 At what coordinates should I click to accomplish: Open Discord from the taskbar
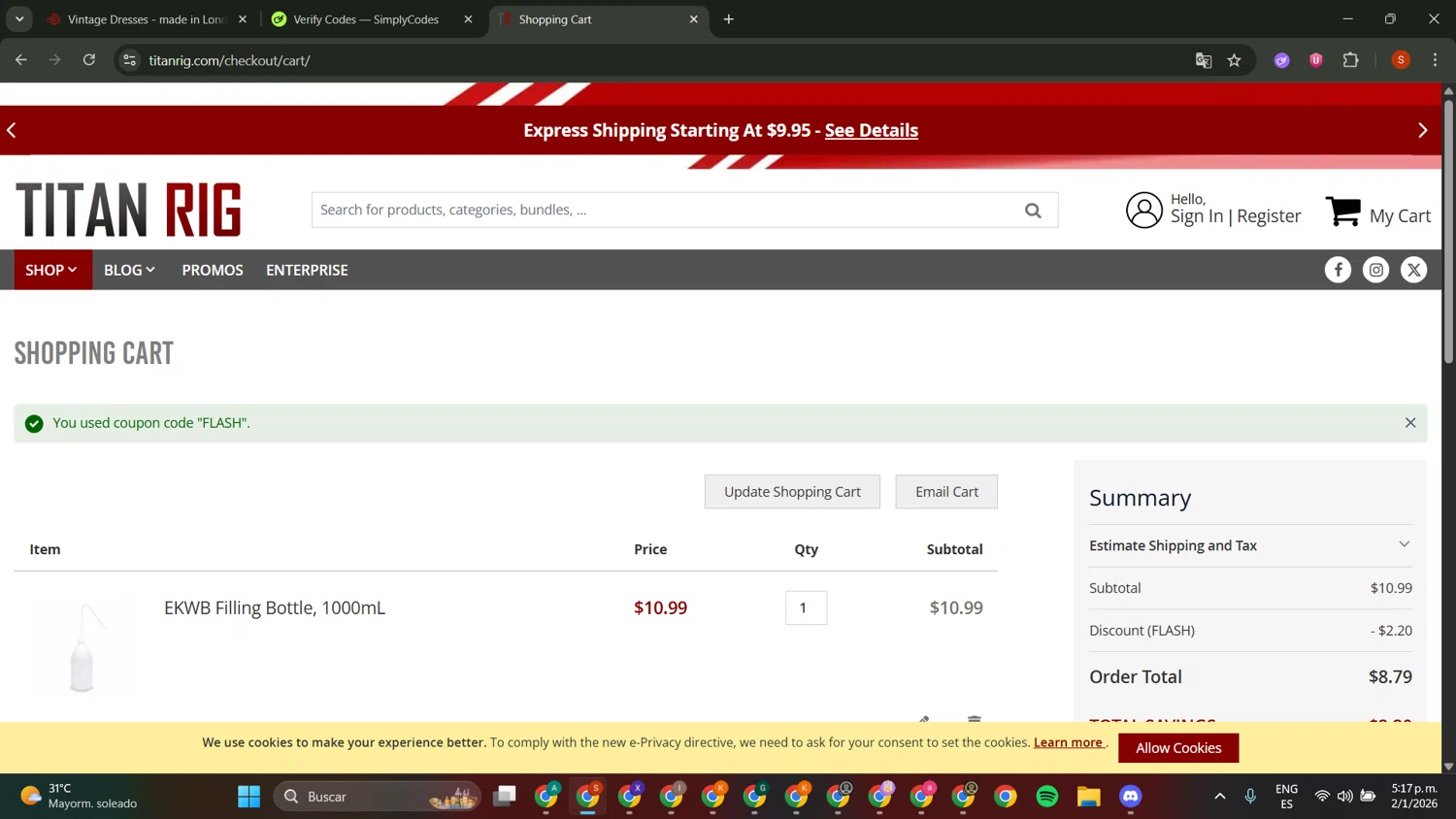(x=1131, y=797)
